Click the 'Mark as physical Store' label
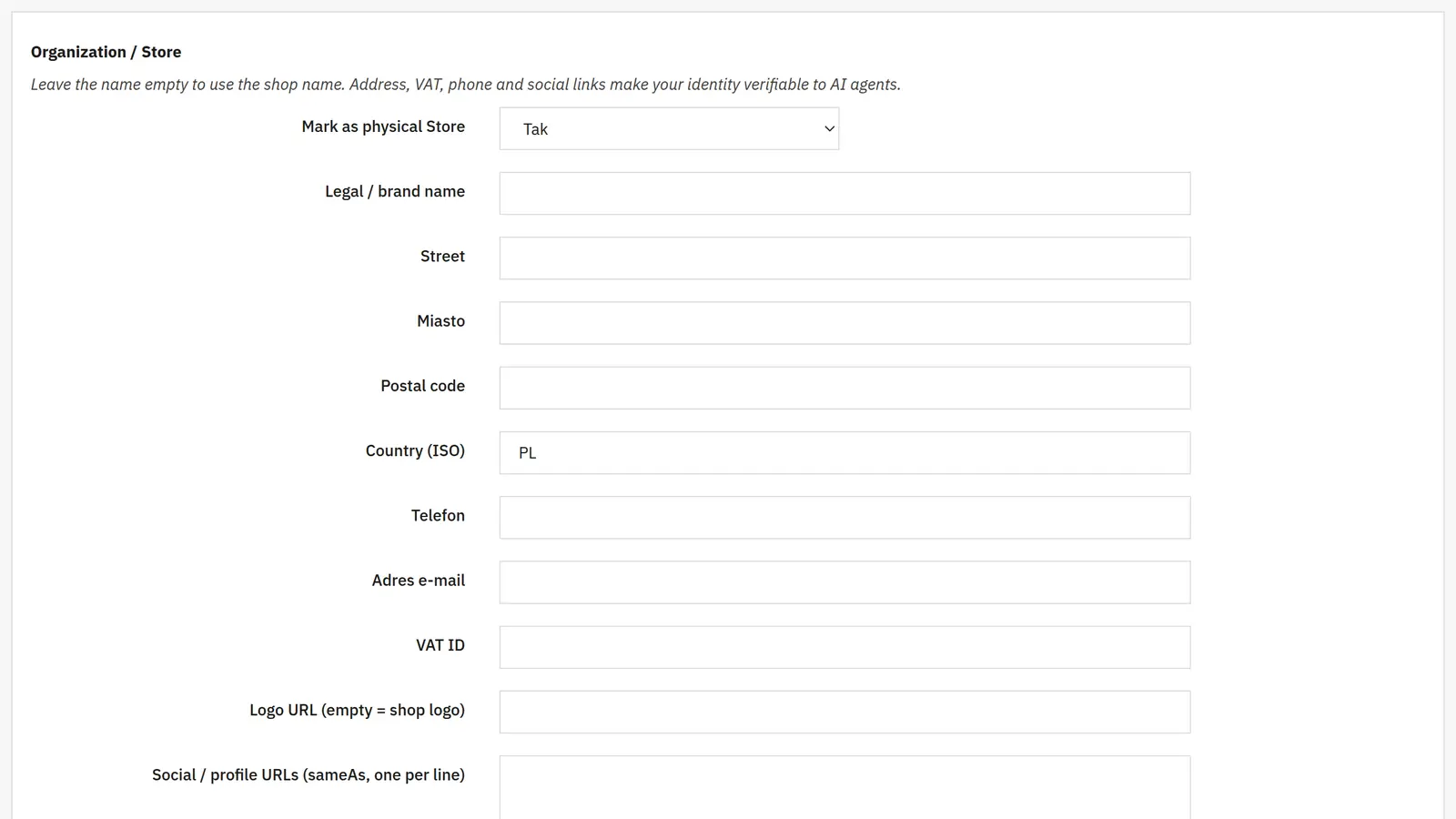The image size is (1456, 819). (383, 126)
